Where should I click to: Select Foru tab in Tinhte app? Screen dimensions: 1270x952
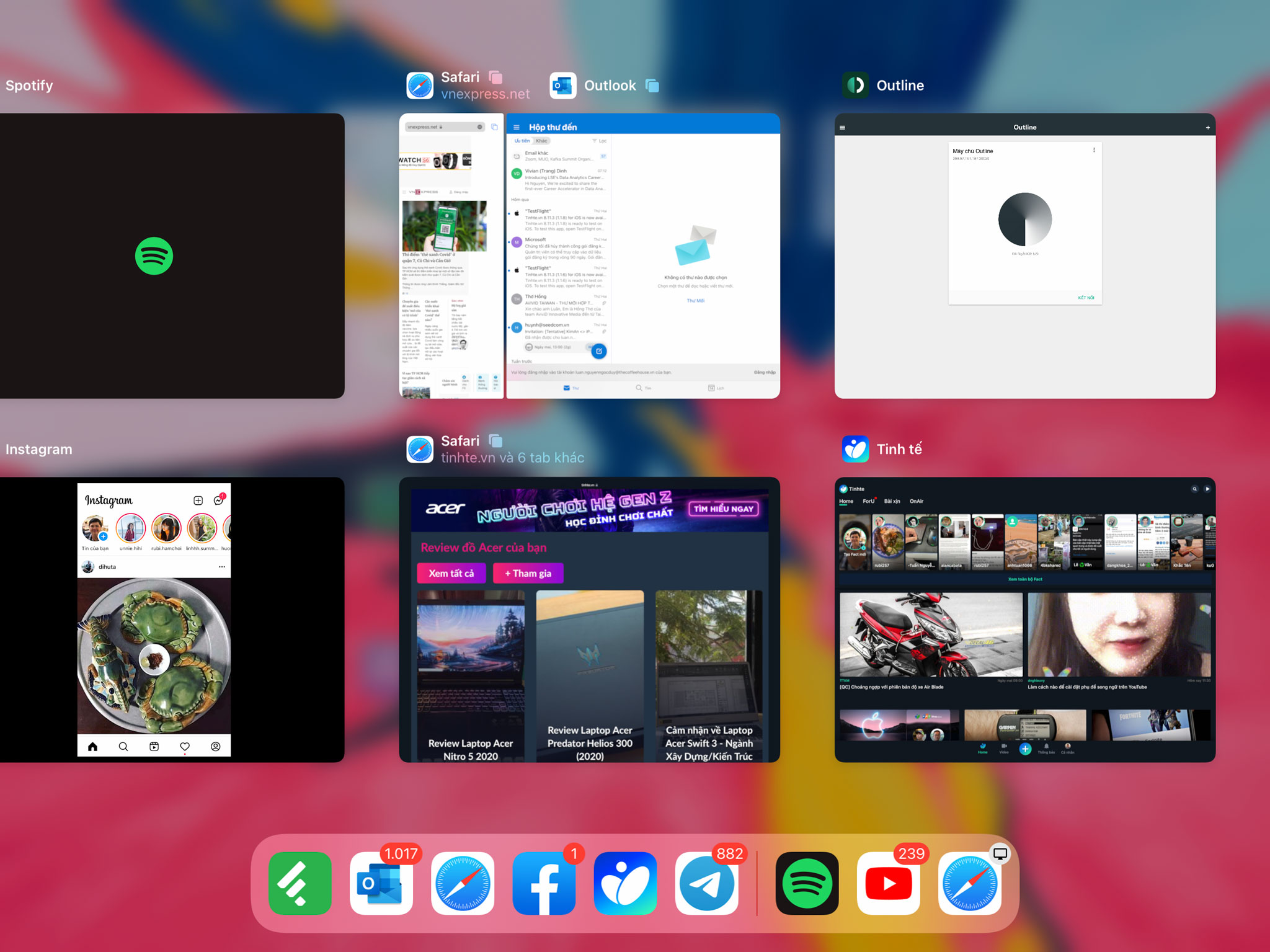click(868, 501)
